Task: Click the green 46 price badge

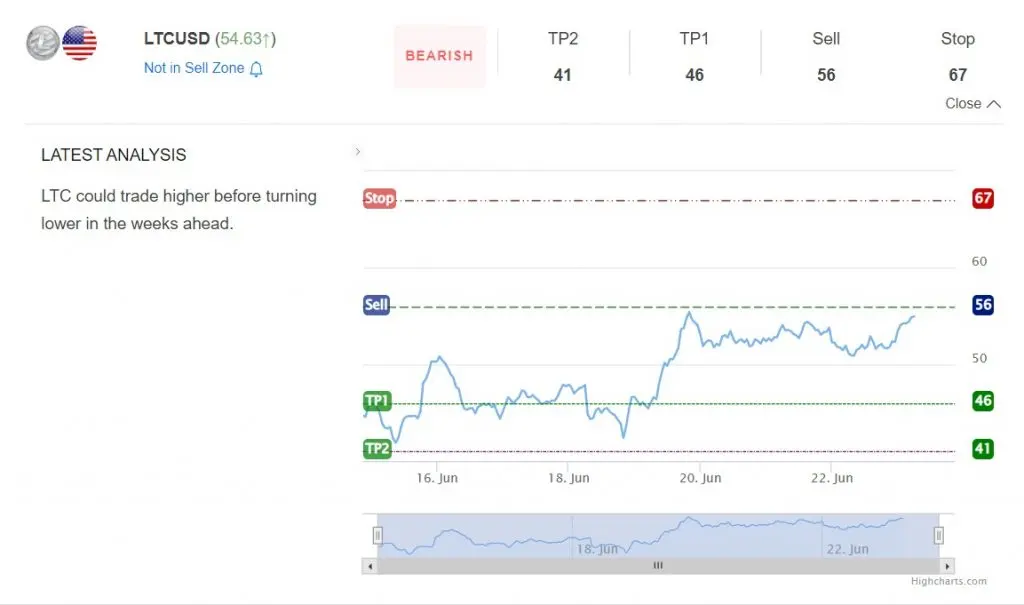Action: point(983,401)
